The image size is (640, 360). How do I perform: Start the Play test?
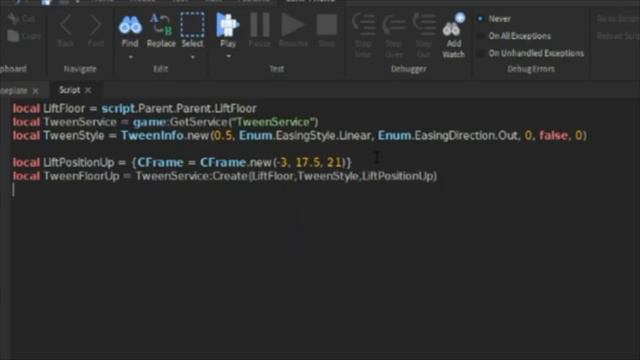[x=228, y=31]
